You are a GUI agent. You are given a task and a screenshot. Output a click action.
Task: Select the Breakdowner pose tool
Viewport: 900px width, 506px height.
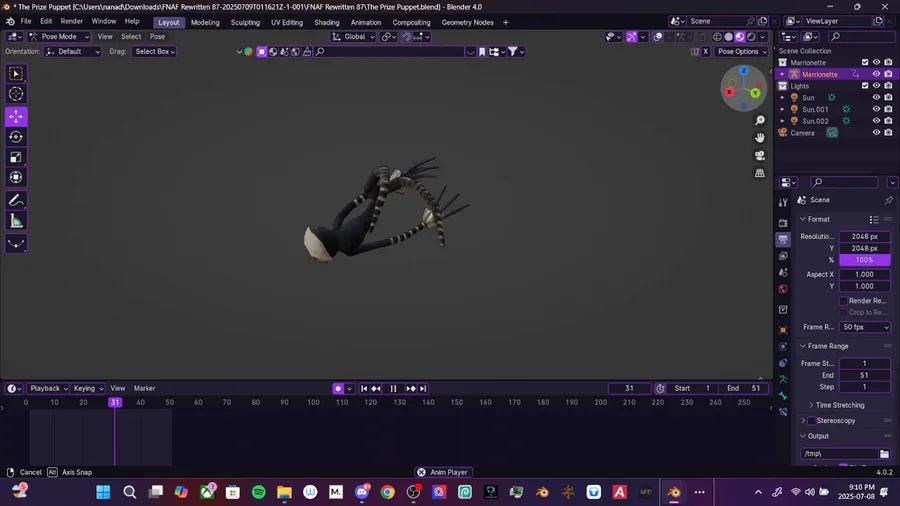point(16,244)
